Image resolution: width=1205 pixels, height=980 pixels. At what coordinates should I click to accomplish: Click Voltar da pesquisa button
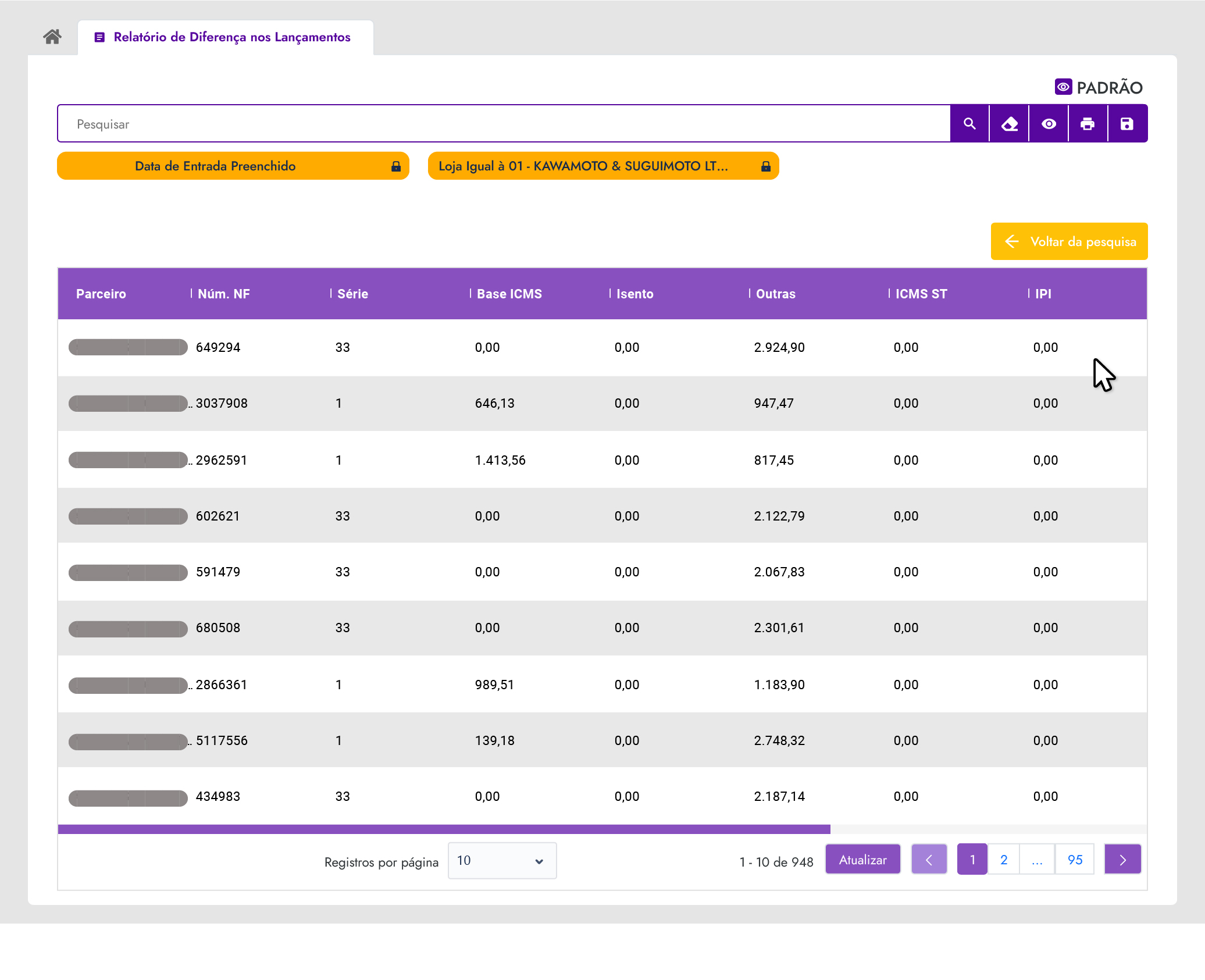1069,241
